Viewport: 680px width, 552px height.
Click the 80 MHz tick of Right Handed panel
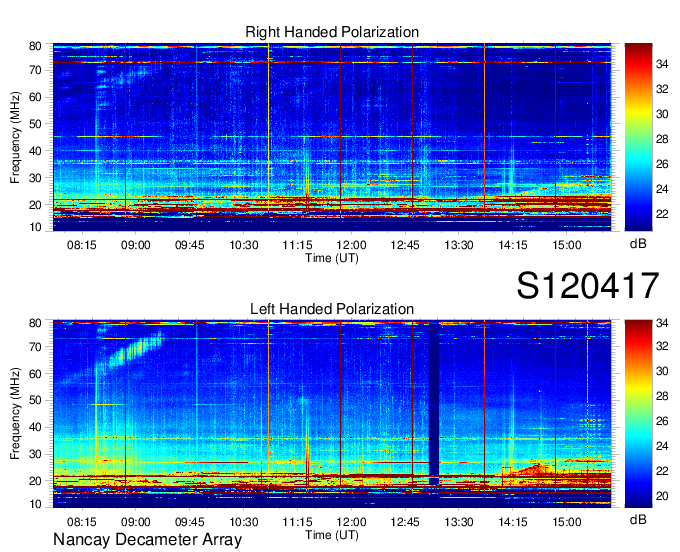35,46
